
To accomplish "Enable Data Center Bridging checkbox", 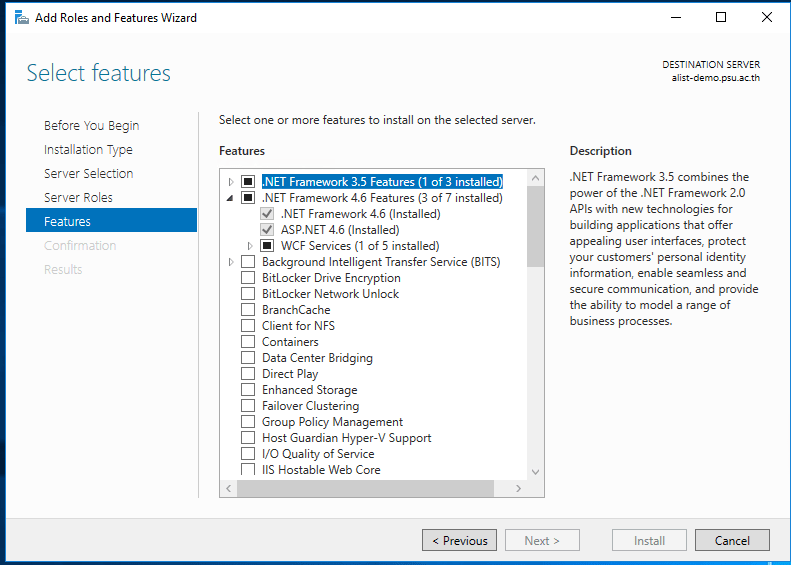I will coord(248,358).
